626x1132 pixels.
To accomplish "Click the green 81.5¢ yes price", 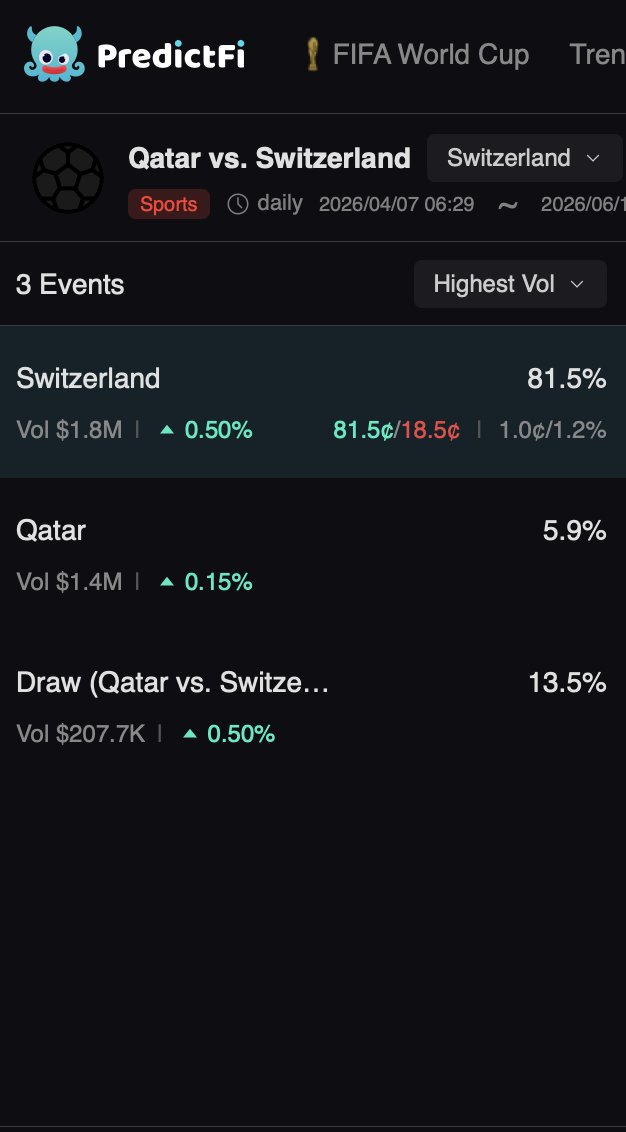I will coord(363,430).
